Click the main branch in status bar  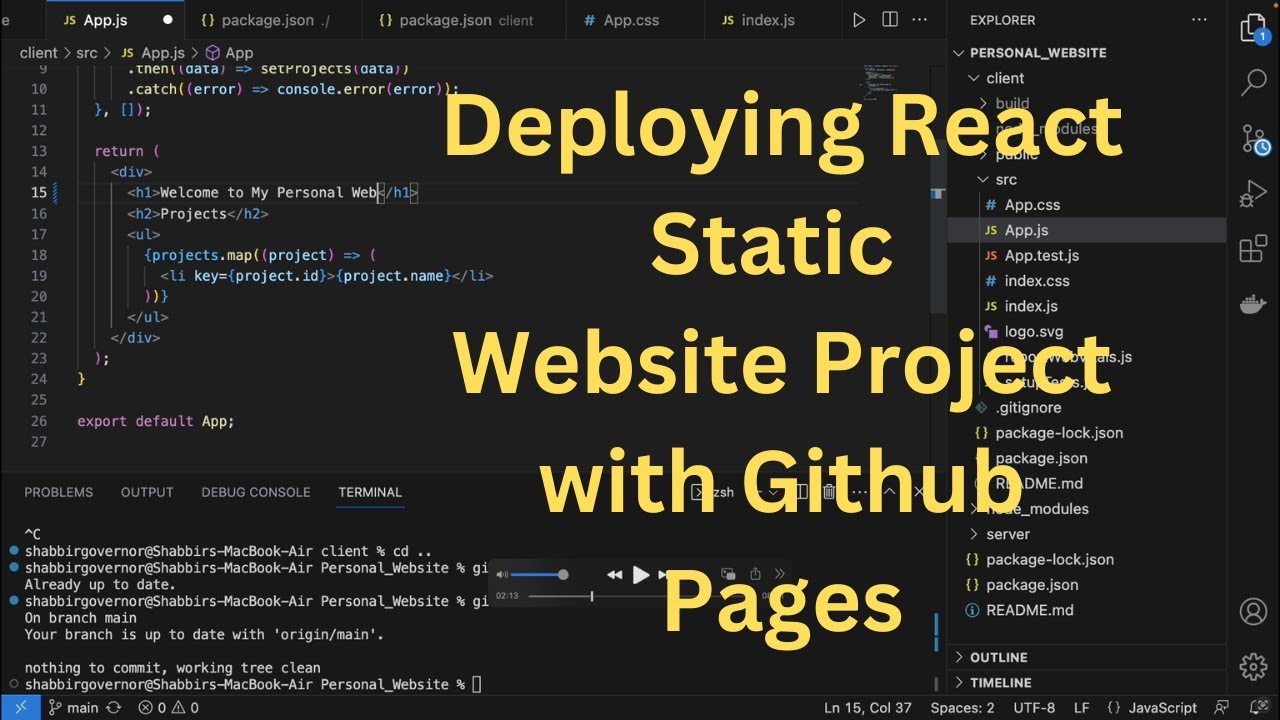[73, 707]
